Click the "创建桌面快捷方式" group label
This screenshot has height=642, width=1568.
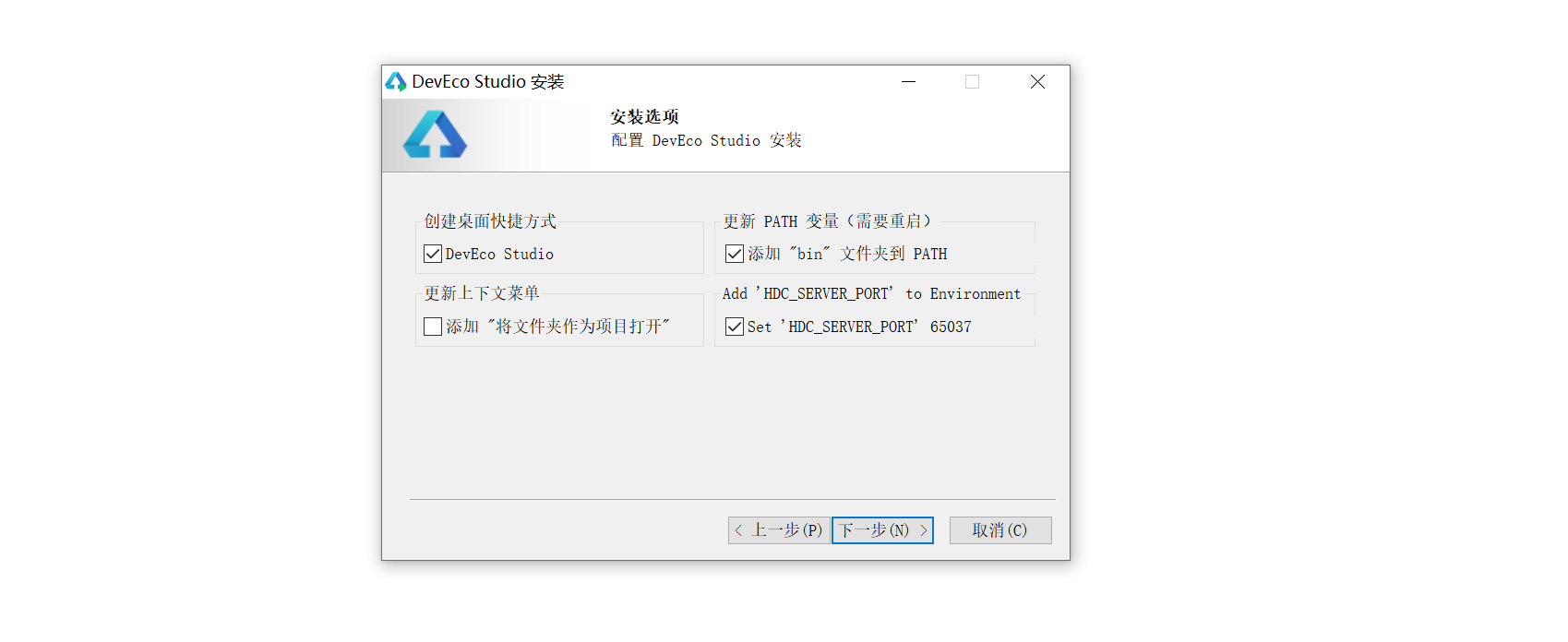(x=490, y=221)
